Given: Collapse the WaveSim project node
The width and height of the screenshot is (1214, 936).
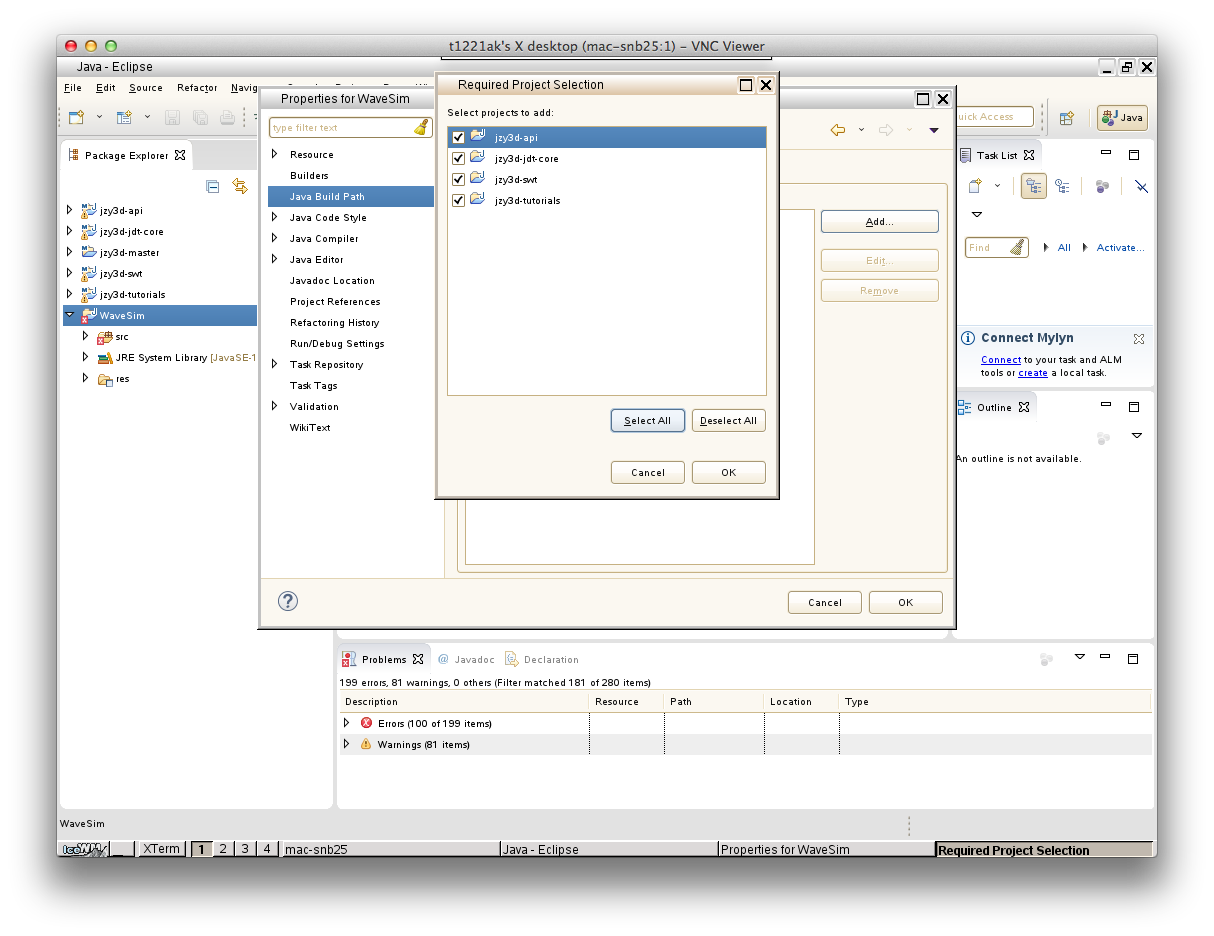Looking at the screenshot, I should tap(69, 315).
